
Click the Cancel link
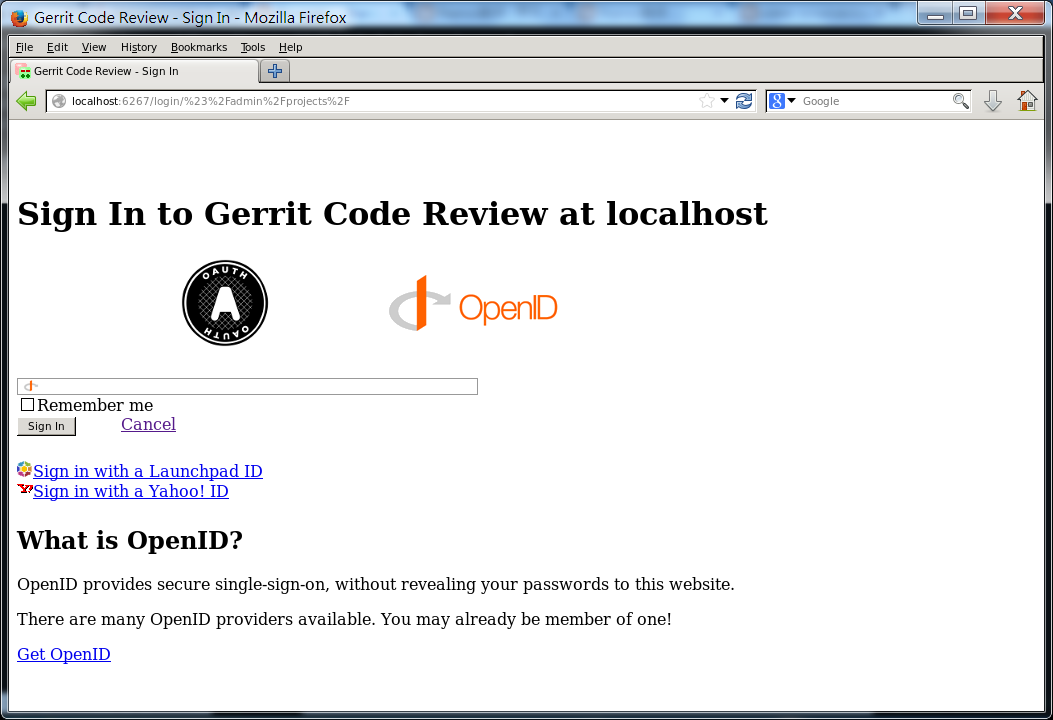148,424
